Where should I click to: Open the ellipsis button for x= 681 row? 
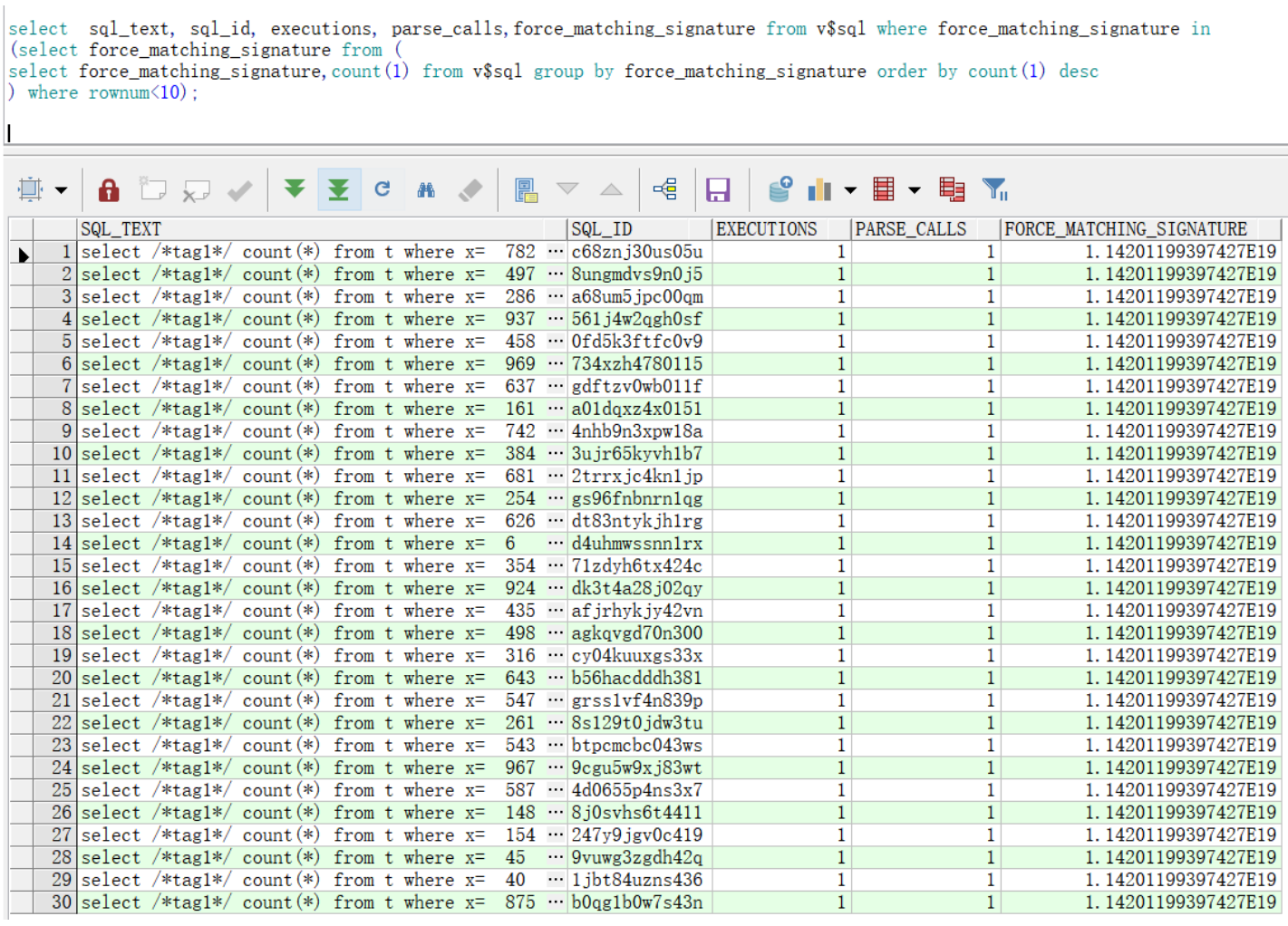pyautogui.click(x=556, y=477)
